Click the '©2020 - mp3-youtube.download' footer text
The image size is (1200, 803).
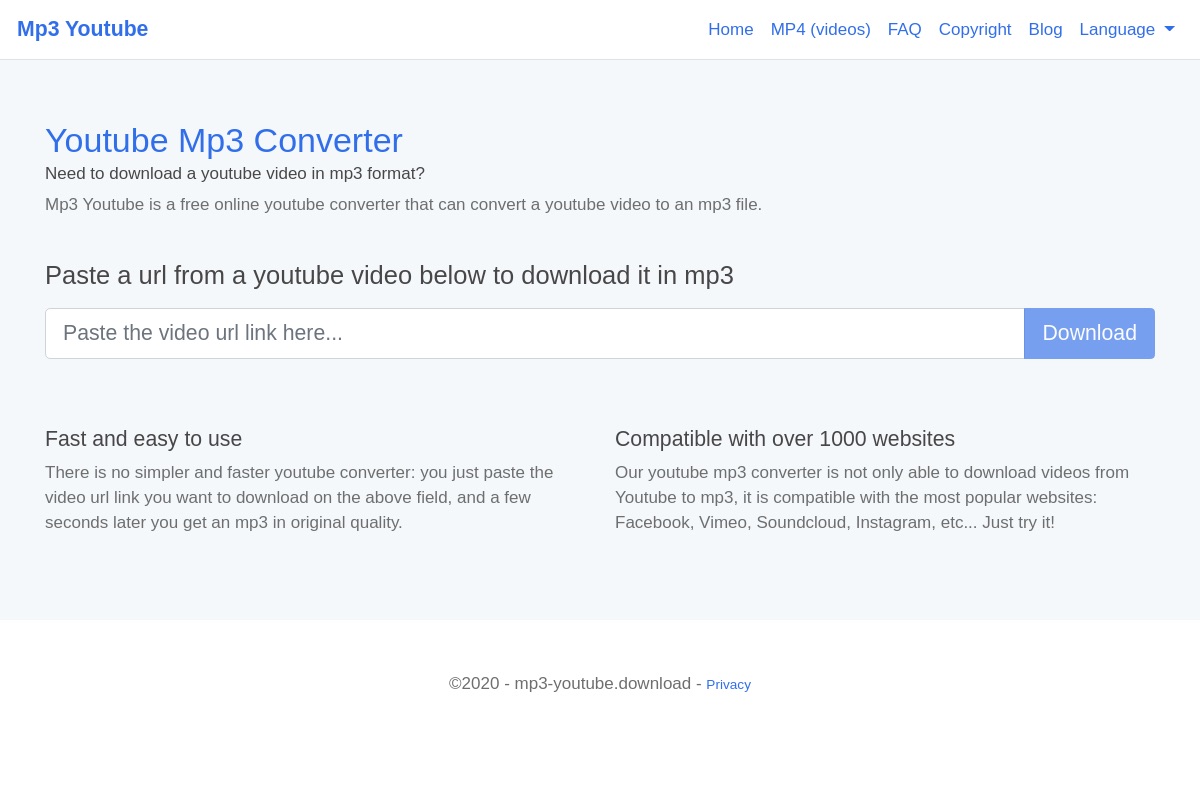(575, 684)
